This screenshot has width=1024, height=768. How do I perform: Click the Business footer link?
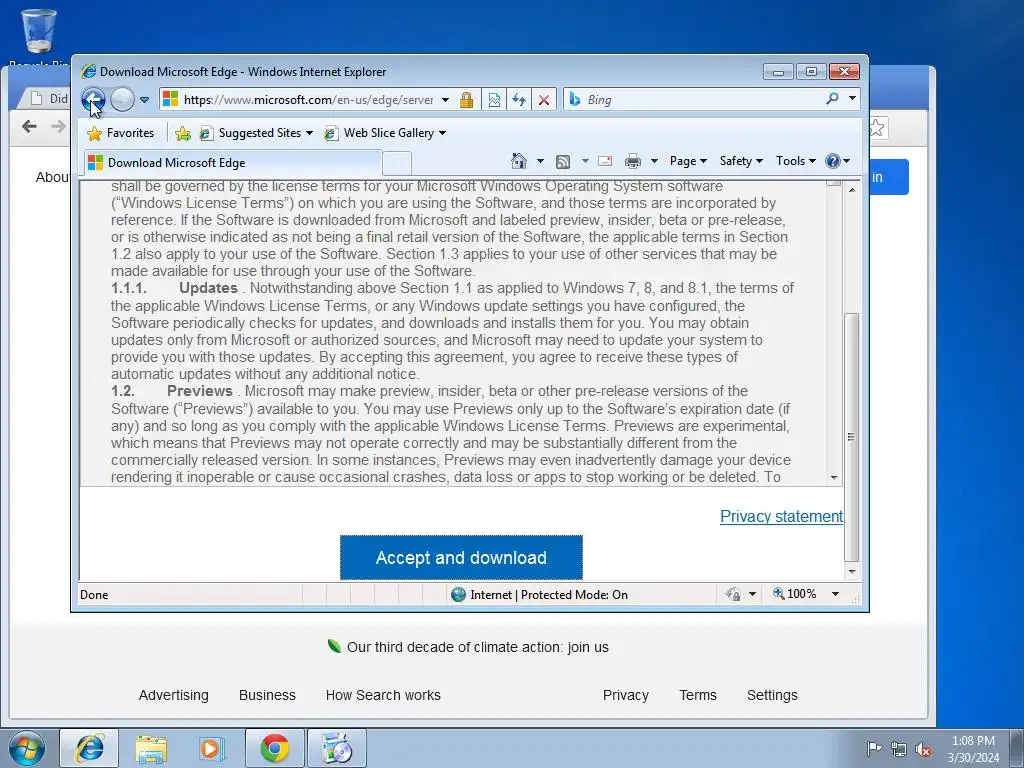(267, 696)
